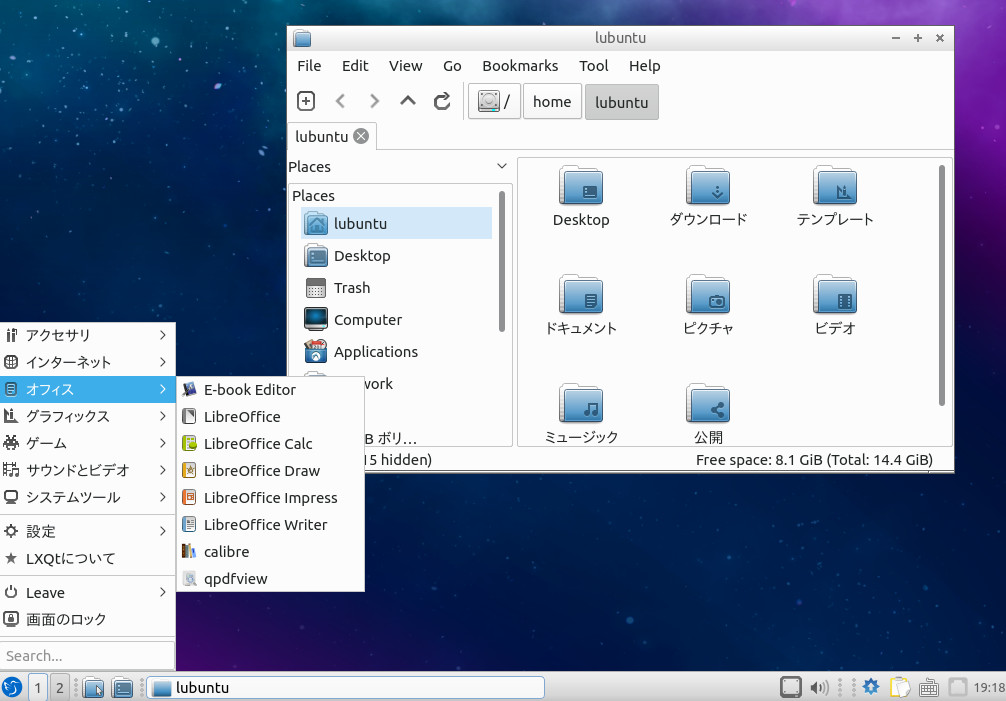Go to parent folder with up arrow
The height and width of the screenshot is (701, 1006).
(x=407, y=101)
